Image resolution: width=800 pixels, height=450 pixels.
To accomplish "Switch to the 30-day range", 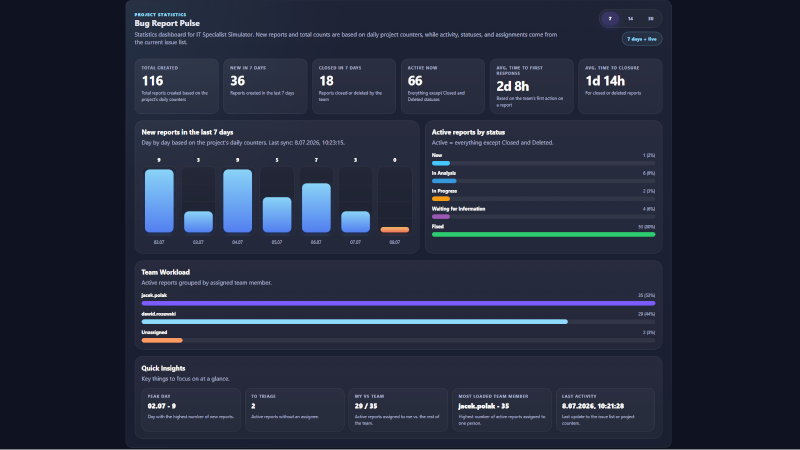I will pyautogui.click(x=651, y=19).
